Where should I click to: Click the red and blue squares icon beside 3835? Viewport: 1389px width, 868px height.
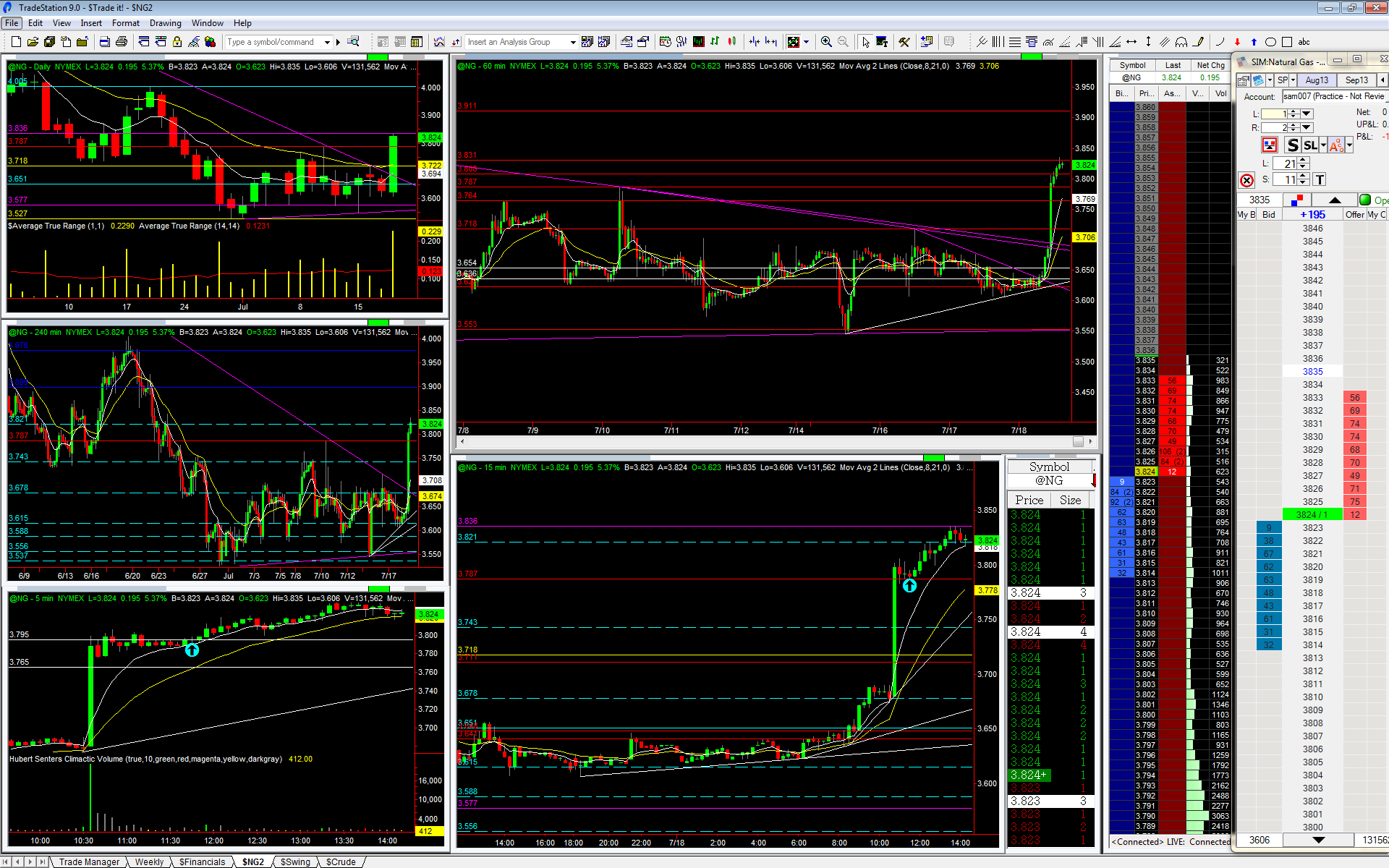(x=1296, y=200)
